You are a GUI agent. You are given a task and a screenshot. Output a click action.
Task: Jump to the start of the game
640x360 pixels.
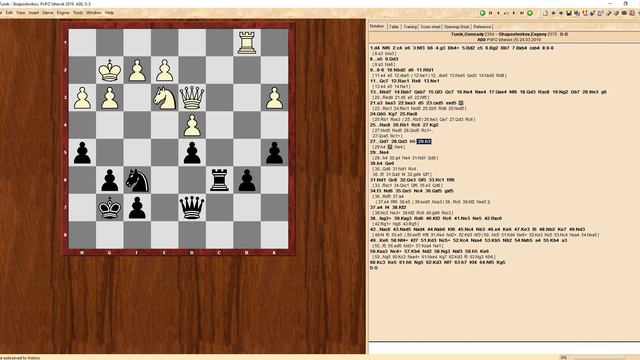pos(491,13)
